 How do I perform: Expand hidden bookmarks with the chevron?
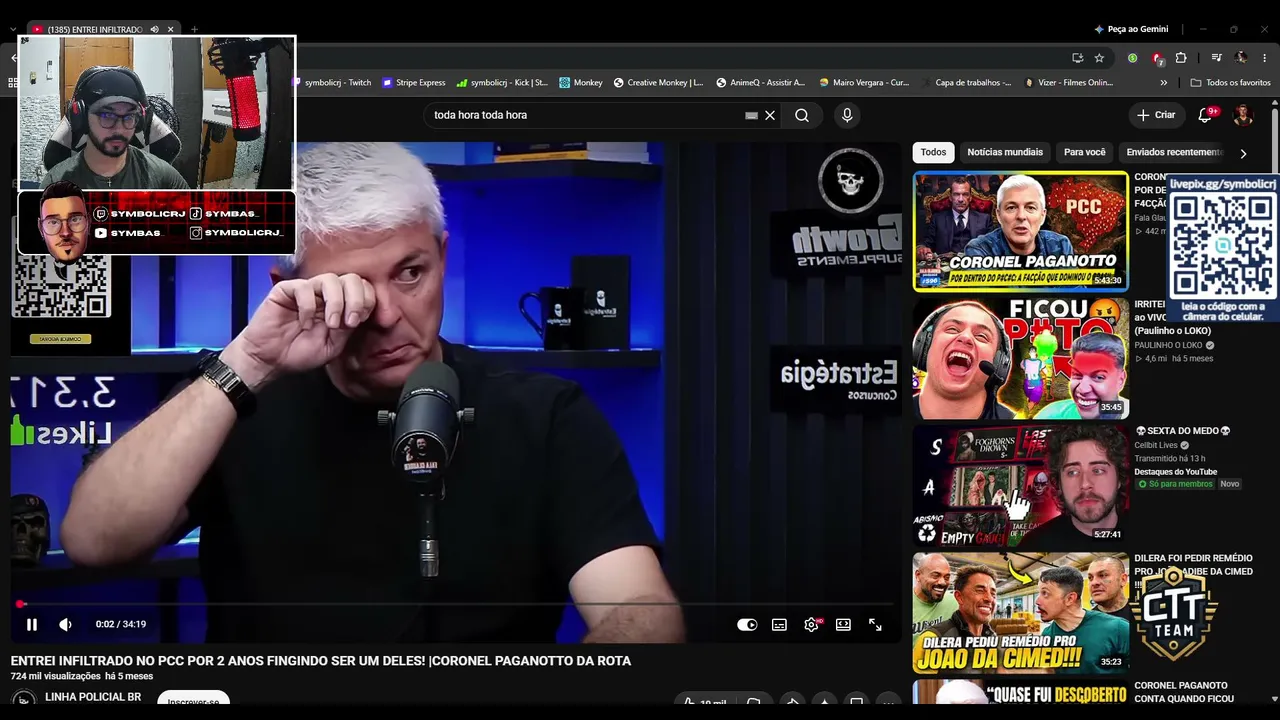point(1163,83)
